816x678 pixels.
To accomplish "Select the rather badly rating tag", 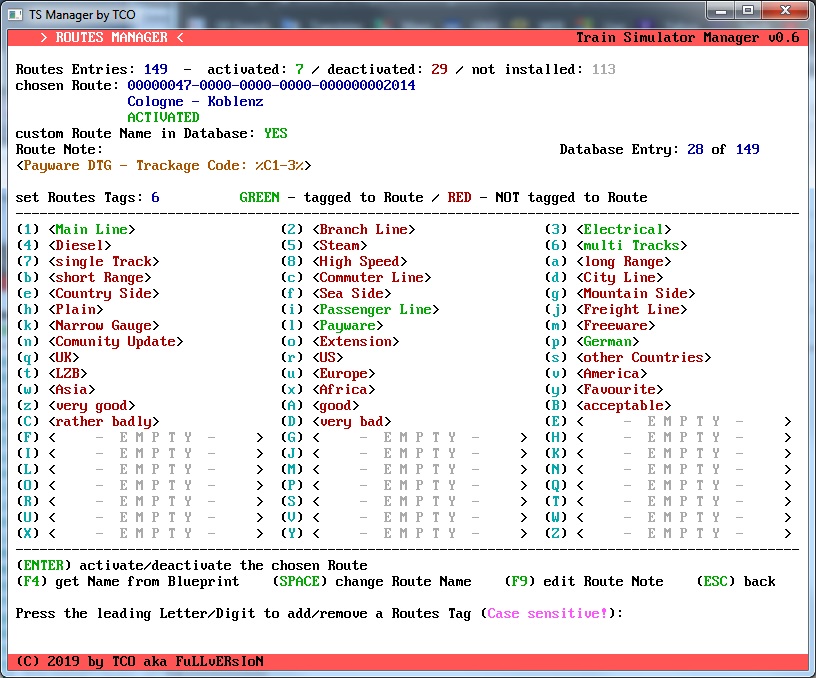I will click(88, 422).
